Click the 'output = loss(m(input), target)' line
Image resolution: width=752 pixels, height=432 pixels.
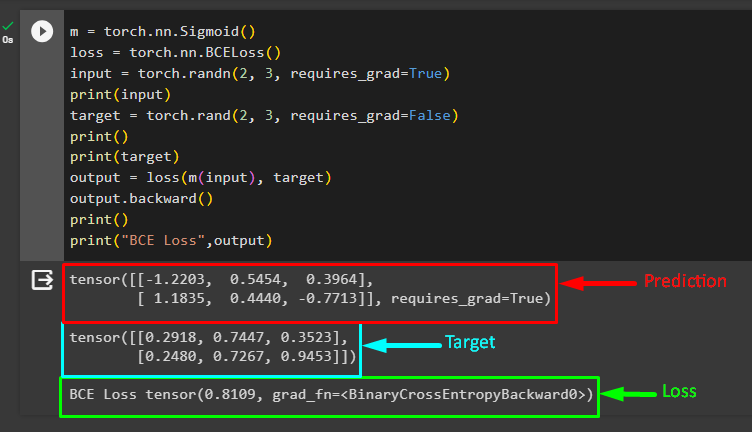200,178
